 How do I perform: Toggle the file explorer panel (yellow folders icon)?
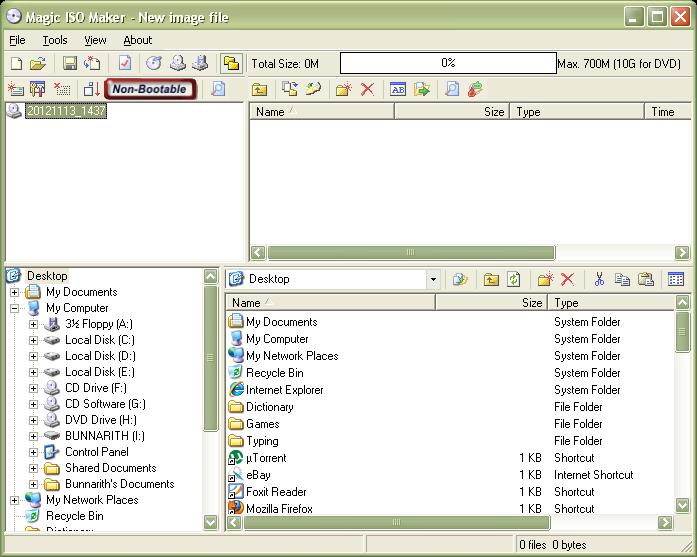coord(231,64)
